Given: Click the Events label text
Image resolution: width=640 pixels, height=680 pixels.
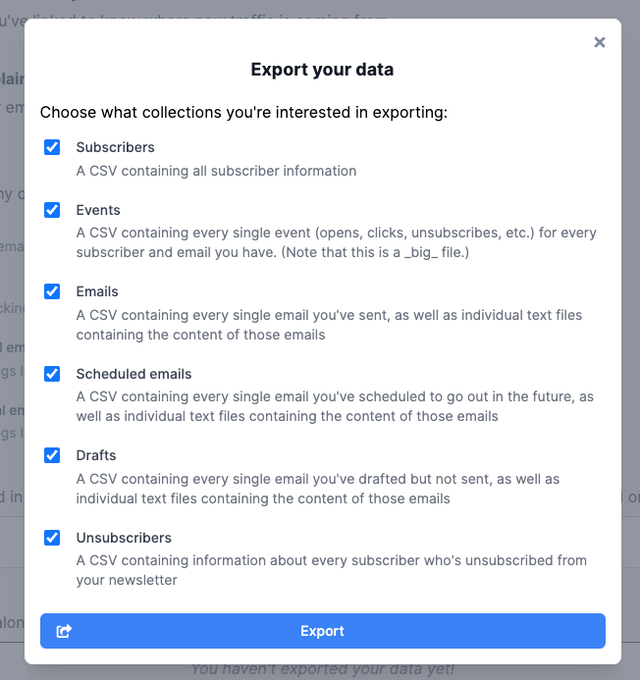Looking at the screenshot, I should (98, 210).
